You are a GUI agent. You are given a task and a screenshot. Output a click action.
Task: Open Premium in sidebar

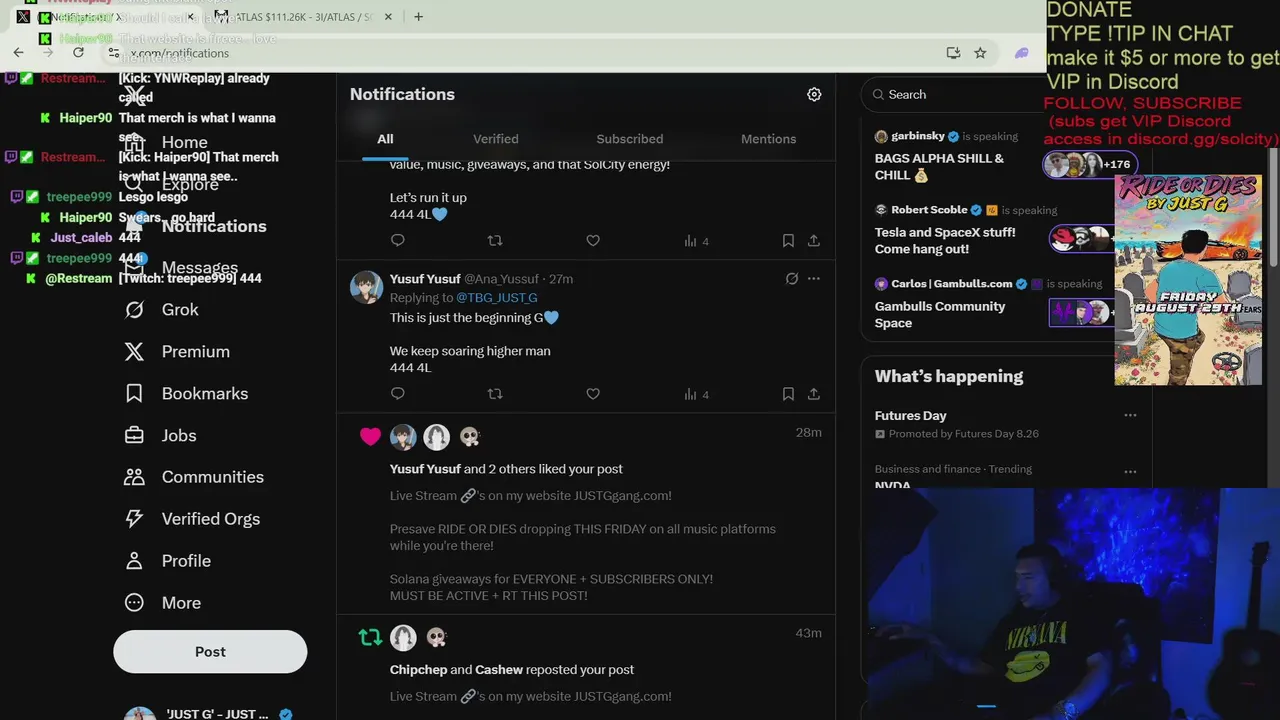coord(177,352)
